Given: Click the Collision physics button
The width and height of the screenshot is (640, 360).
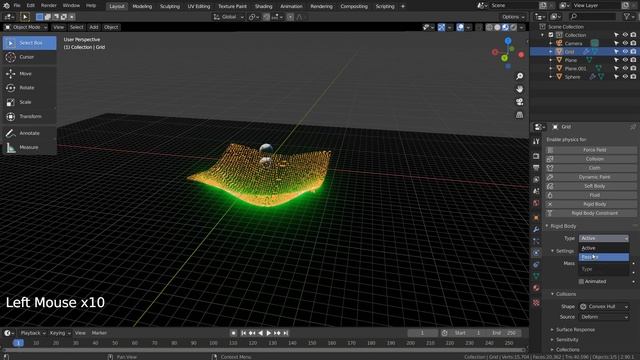Looking at the screenshot, I should (591, 159).
